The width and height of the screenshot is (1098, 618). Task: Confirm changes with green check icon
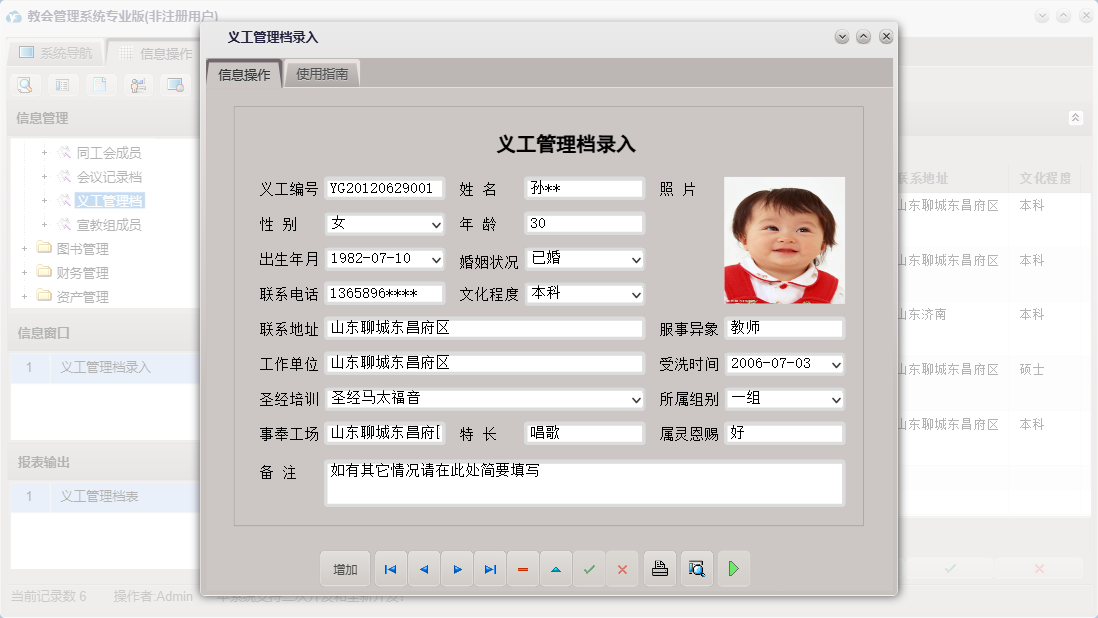(589, 568)
